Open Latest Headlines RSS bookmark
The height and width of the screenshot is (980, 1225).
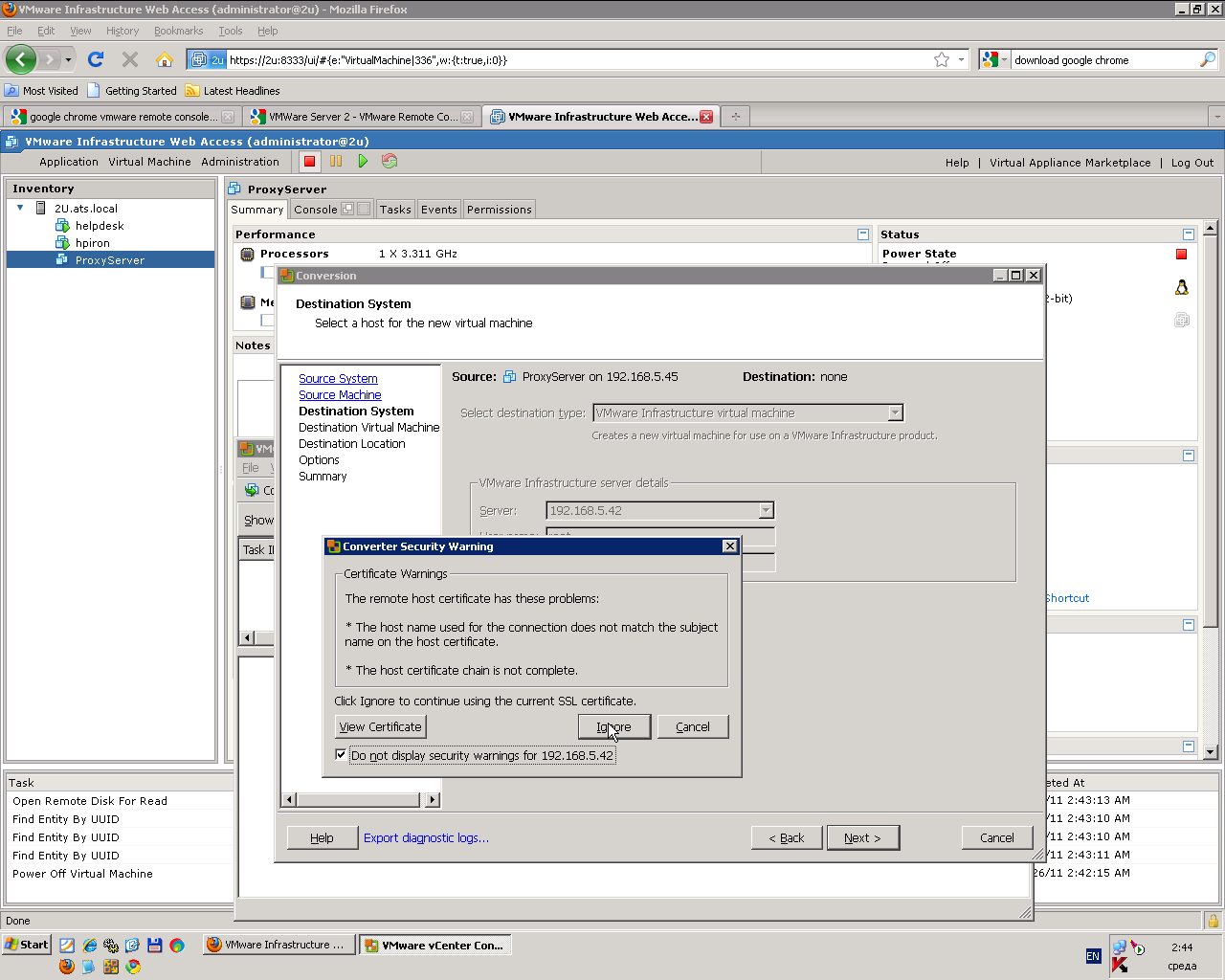(x=233, y=91)
